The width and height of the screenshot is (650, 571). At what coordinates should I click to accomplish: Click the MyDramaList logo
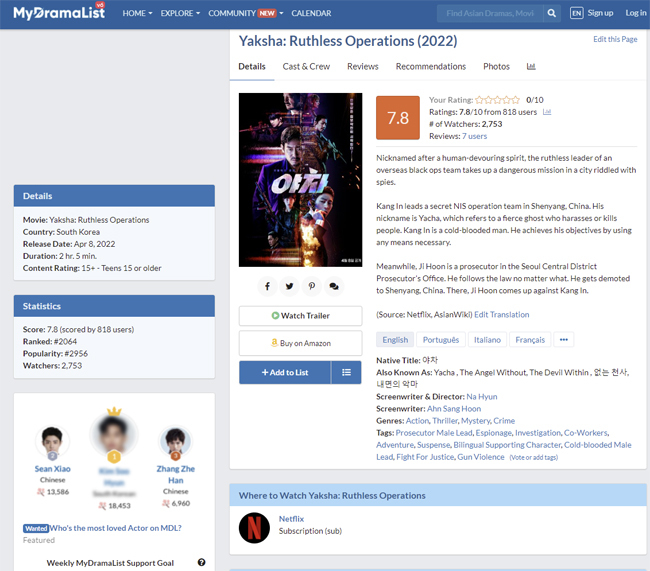(59, 12)
